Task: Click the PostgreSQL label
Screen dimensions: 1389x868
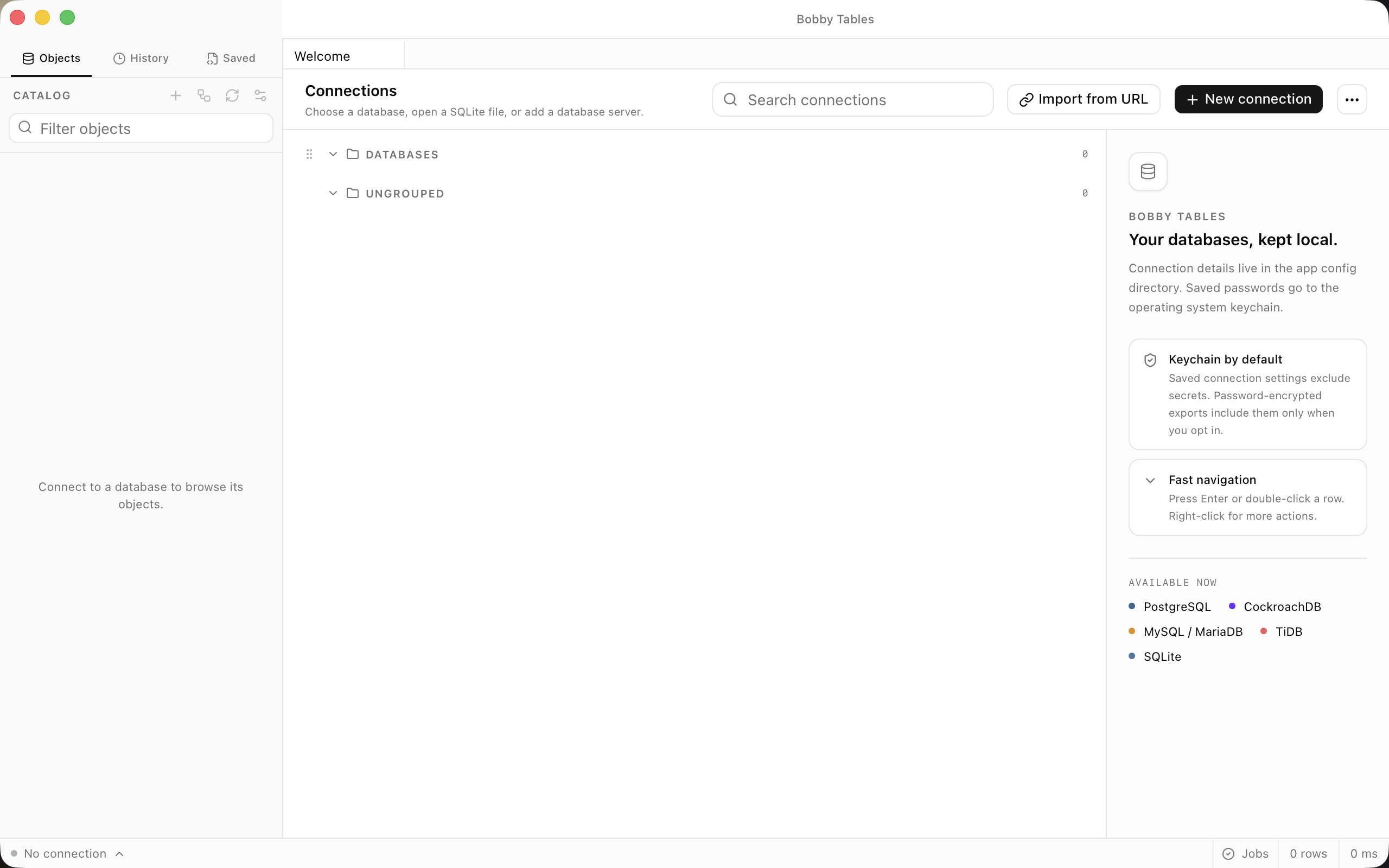Action: click(x=1177, y=607)
